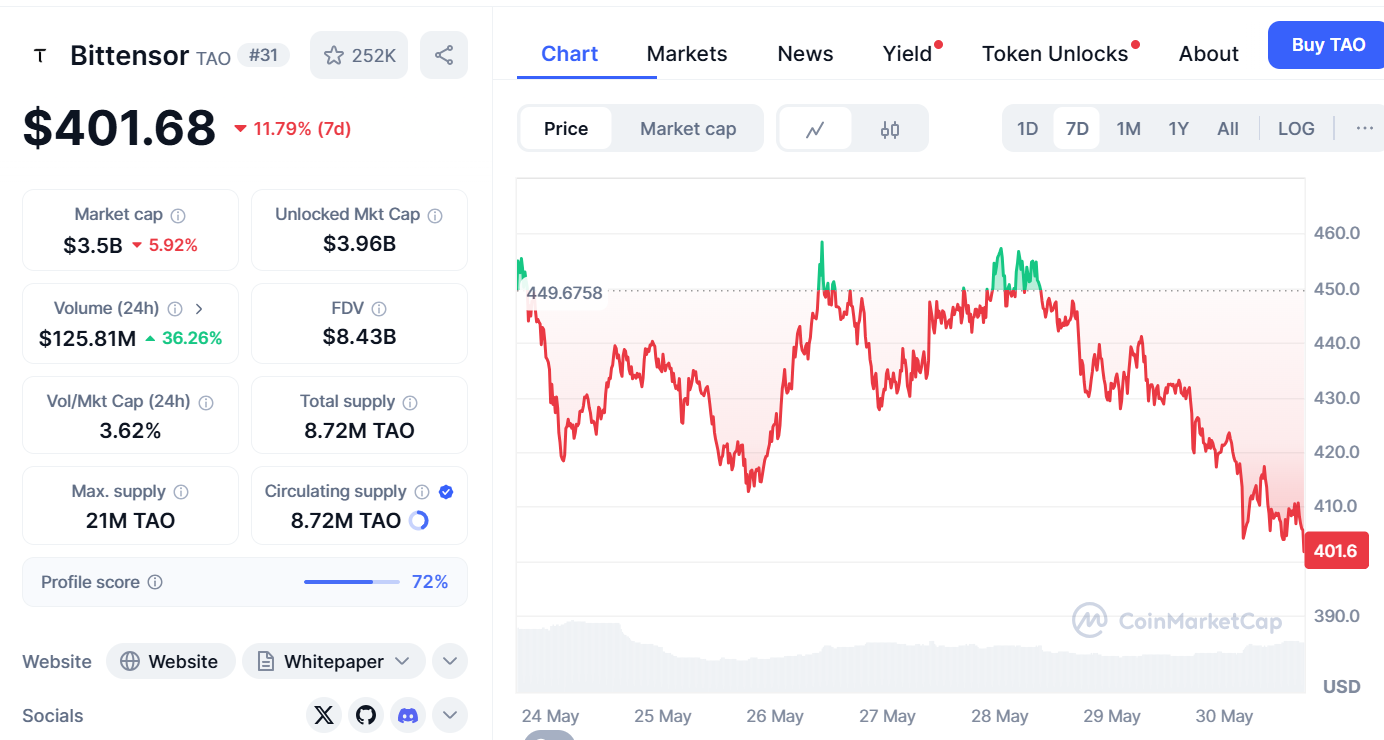This screenshot has width=1384, height=740.
Task: Switch chart to Market cap view
Action: [x=688, y=129]
